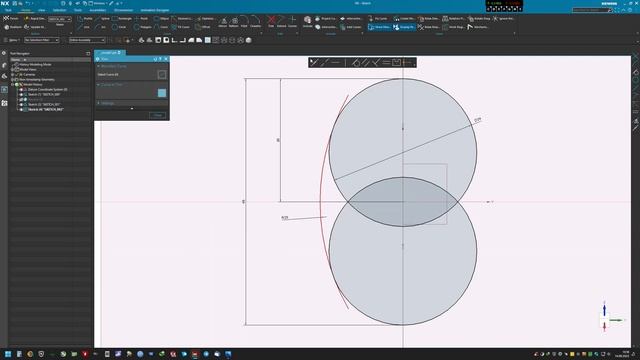Toggle checkbox of the greyed feature row

coord(21,99)
